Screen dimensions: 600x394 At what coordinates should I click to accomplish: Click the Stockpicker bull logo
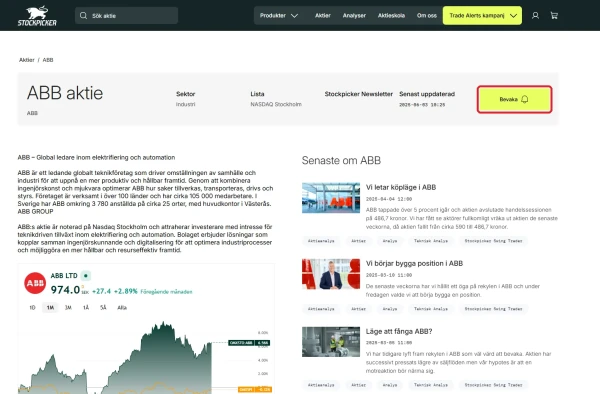coord(37,16)
